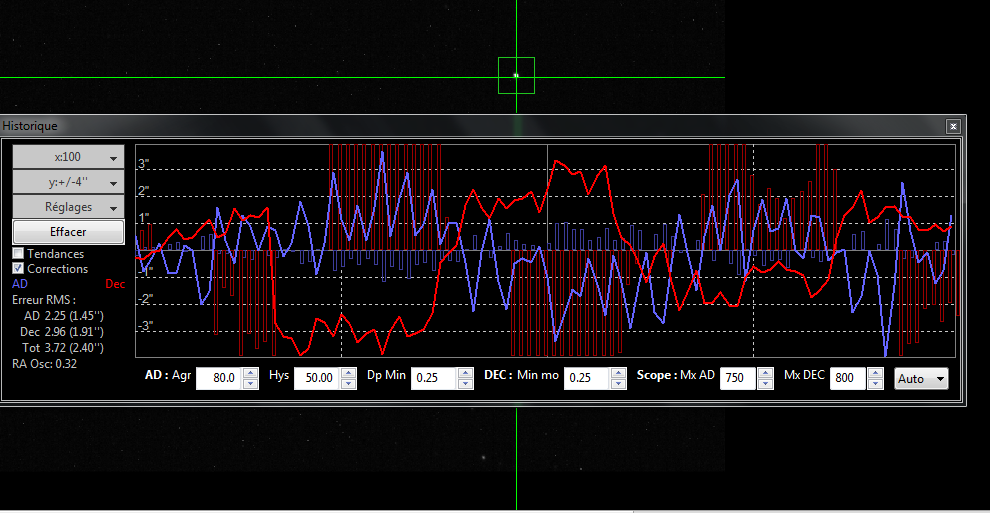Viewport: 990px width, 513px height.
Task: Click the blue AD legend label
Action: click(x=20, y=284)
